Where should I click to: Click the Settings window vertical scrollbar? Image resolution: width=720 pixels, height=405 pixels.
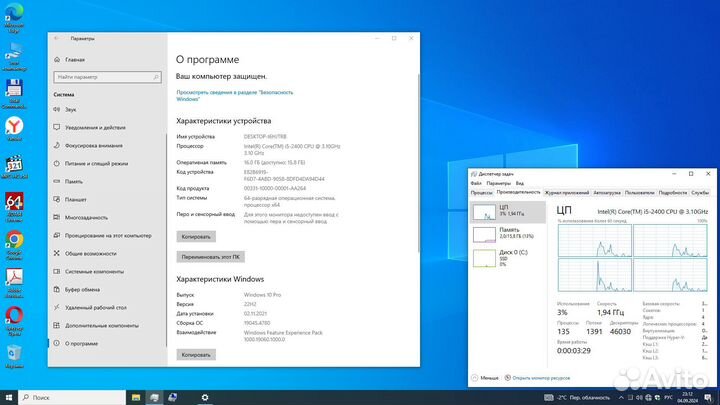(418, 163)
